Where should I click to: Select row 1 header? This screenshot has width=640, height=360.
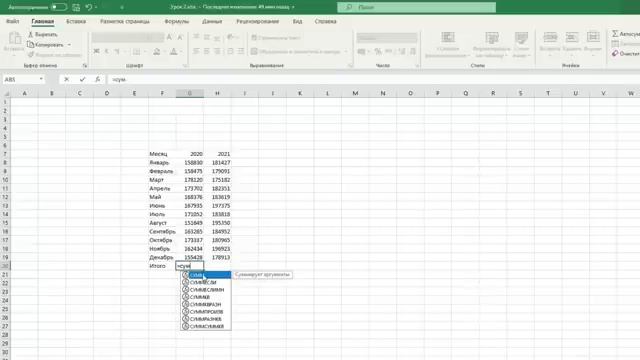(x=5, y=102)
